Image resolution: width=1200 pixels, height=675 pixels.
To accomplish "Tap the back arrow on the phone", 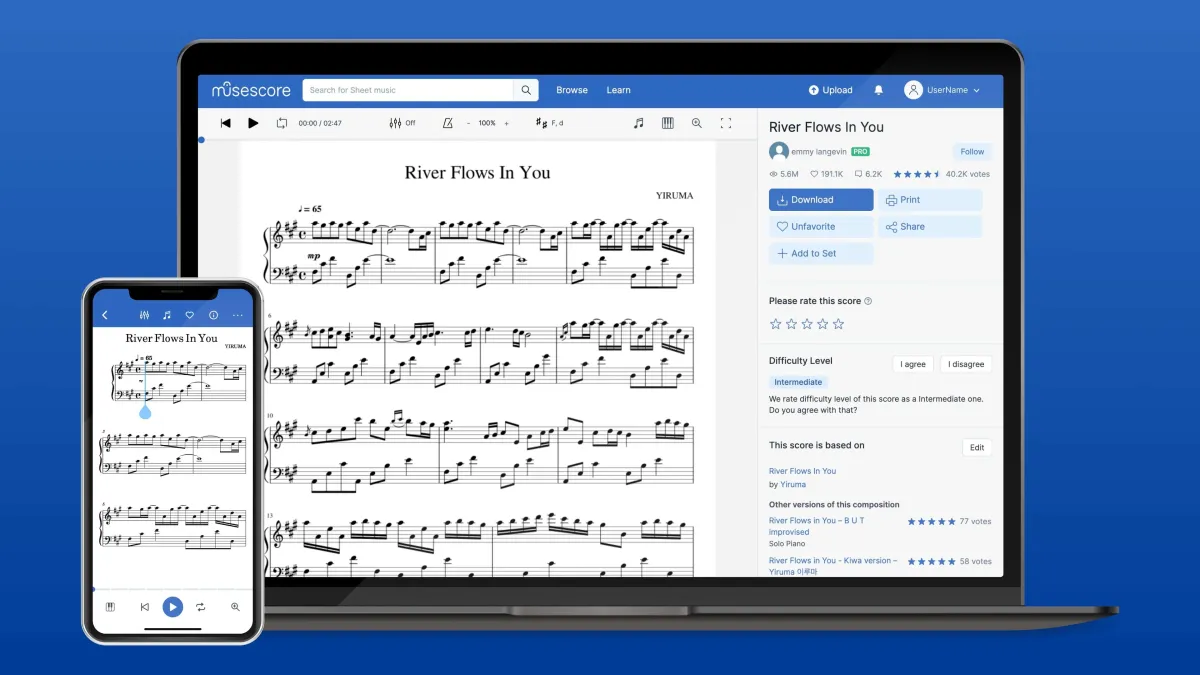I will click(x=105, y=315).
